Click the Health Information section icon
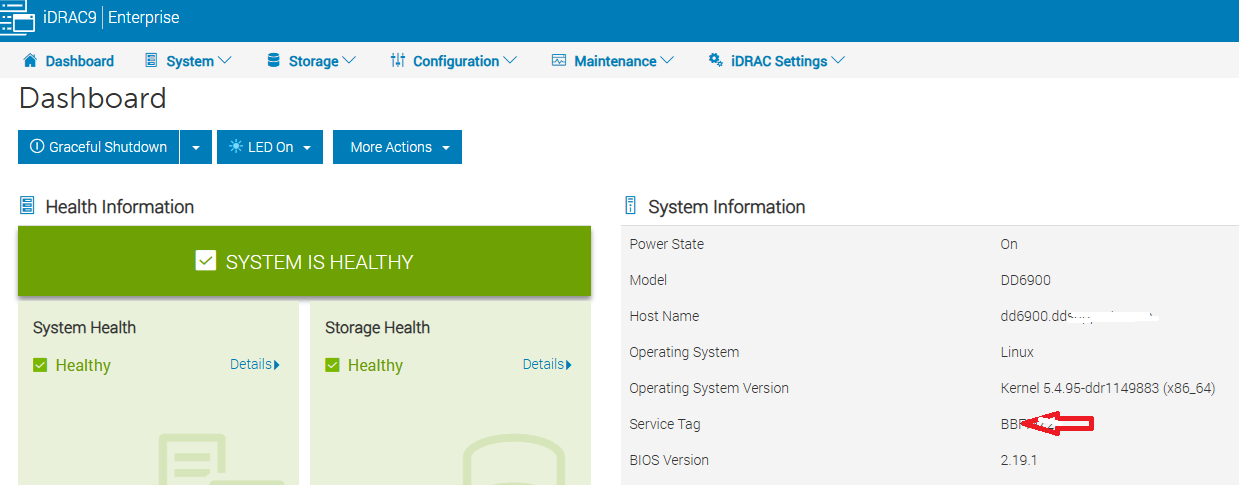1239x485 pixels. click(27, 207)
